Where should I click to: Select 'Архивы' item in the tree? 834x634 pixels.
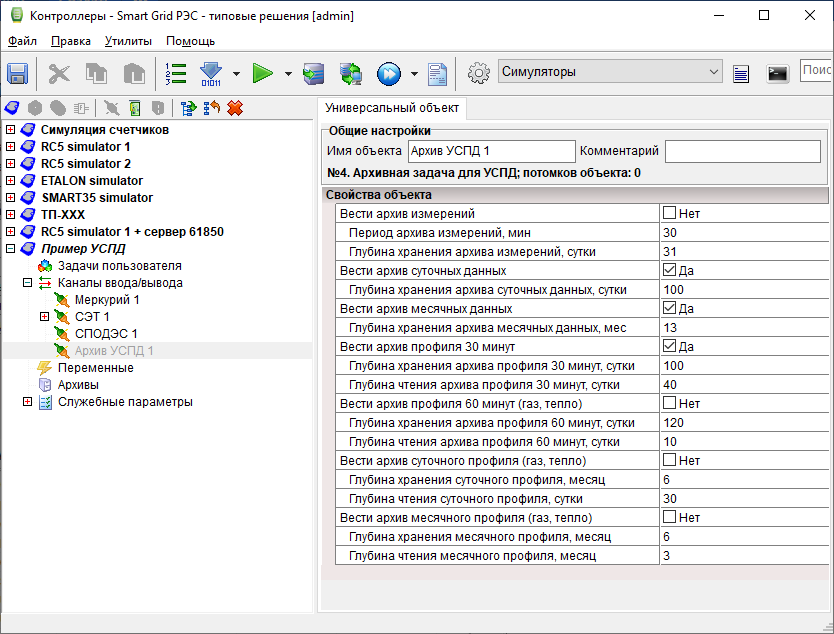(x=78, y=385)
